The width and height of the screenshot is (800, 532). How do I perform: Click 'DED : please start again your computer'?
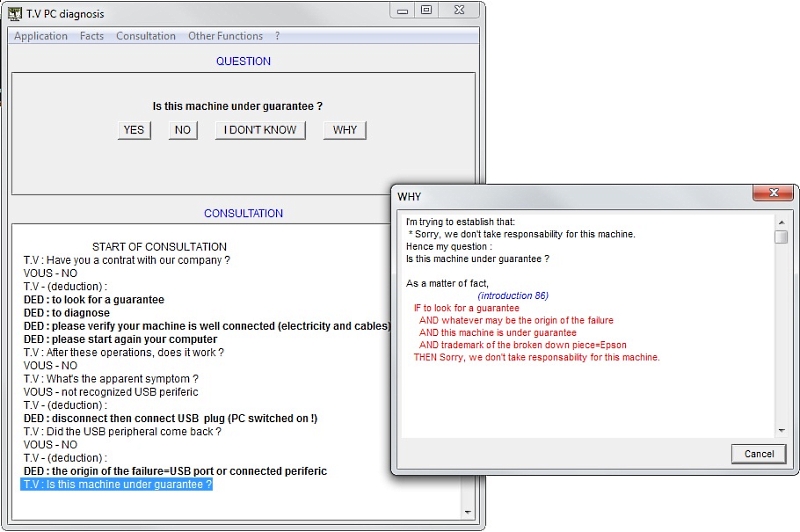pyautogui.click(x=120, y=340)
